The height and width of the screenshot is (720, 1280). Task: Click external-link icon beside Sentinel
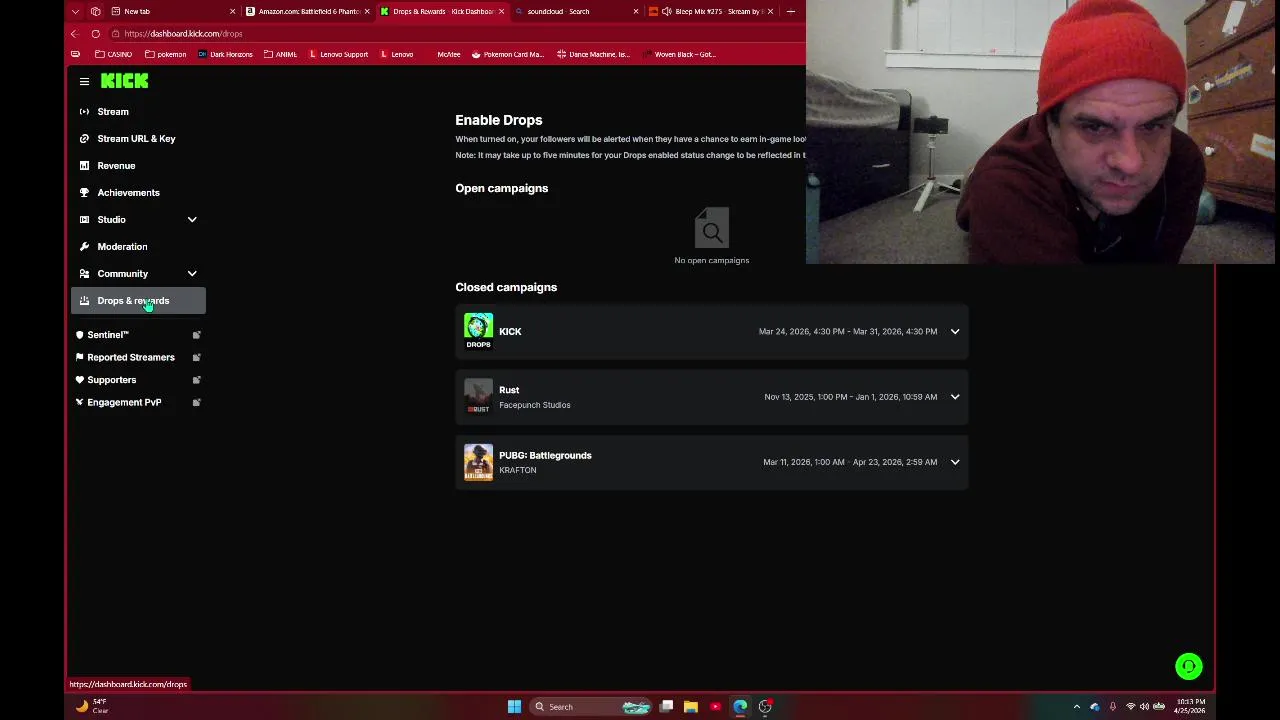pyautogui.click(x=197, y=335)
